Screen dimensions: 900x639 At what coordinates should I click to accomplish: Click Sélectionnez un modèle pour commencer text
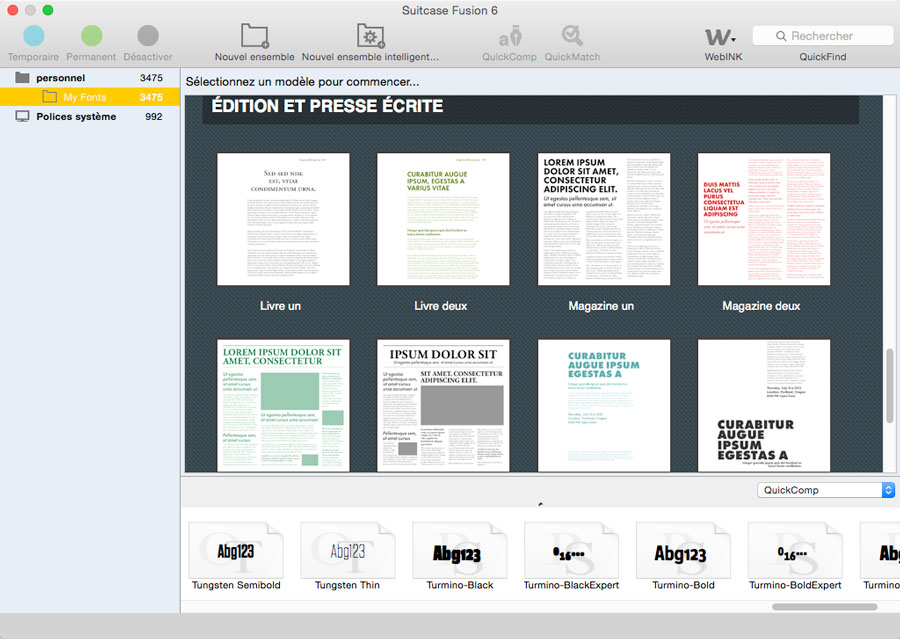[302, 82]
